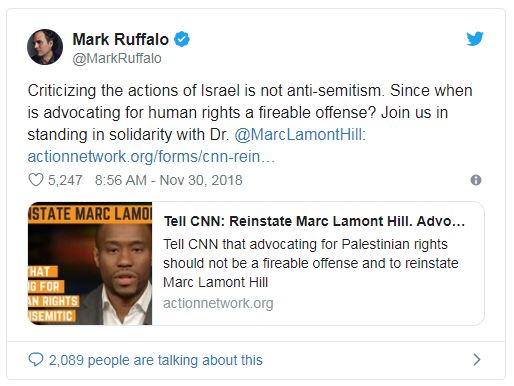Image resolution: width=514 pixels, height=386 pixels.
Task: Click the blue verified badge
Action: (x=182, y=39)
